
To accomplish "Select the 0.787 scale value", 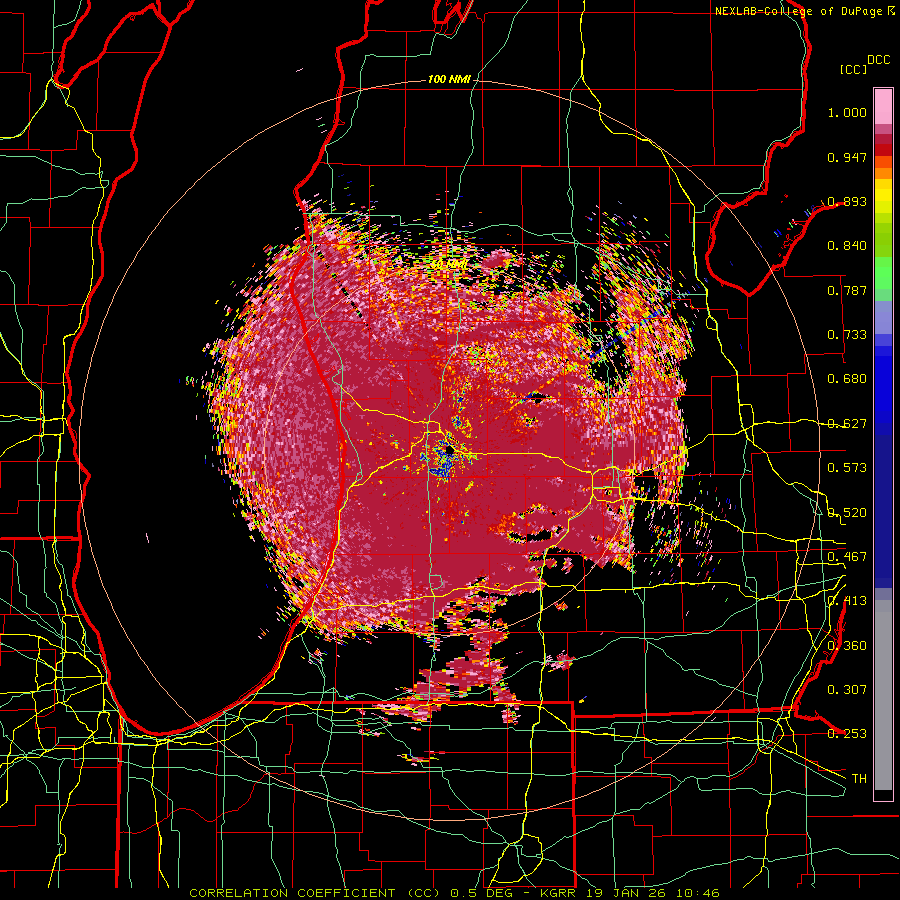I will click(847, 290).
